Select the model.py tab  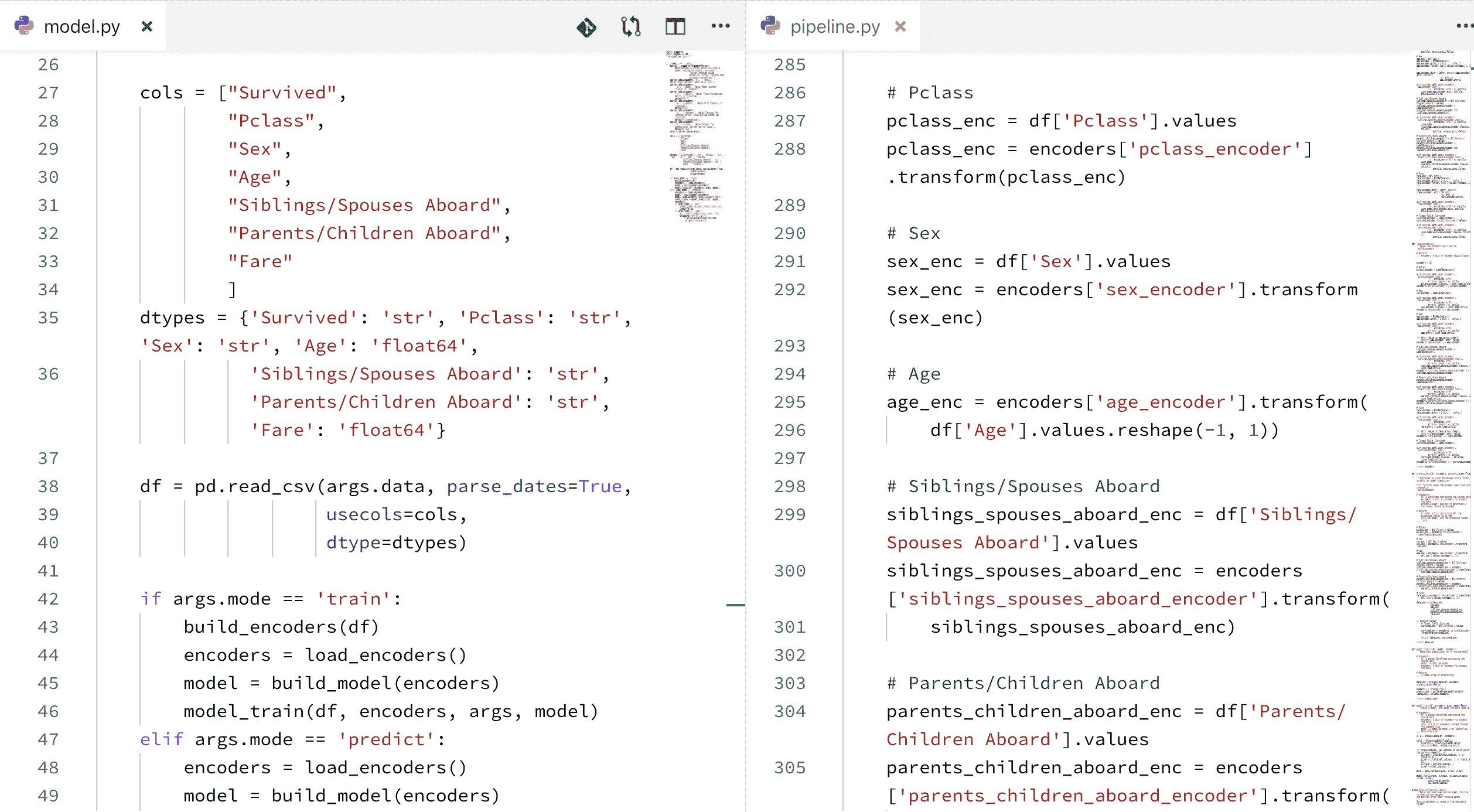click(81, 26)
